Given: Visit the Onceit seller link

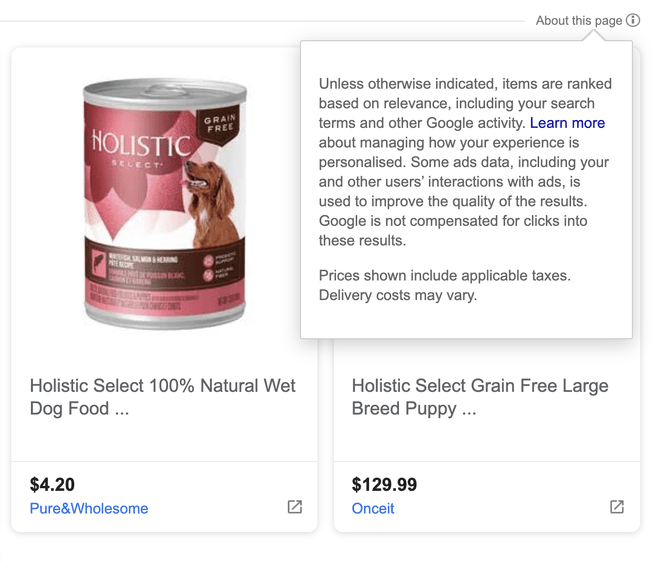Looking at the screenshot, I should pyautogui.click(x=373, y=508).
